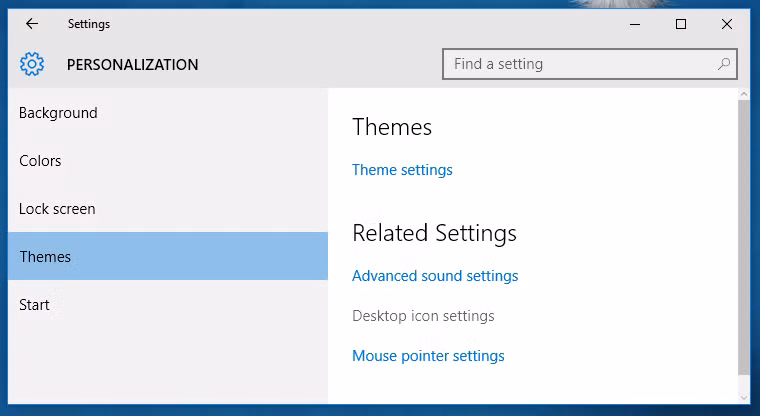This screenshot has width=760, height=416.
Task: Open the Start personalization section
Action: click(34, 305)
